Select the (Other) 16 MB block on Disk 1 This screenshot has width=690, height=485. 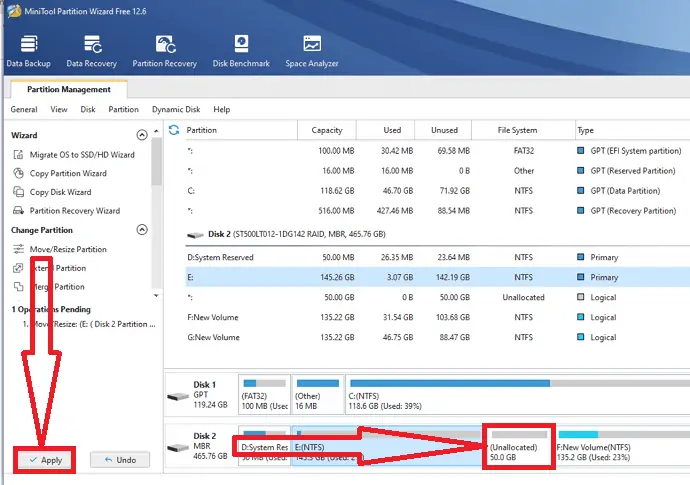[x=318, y=394]
